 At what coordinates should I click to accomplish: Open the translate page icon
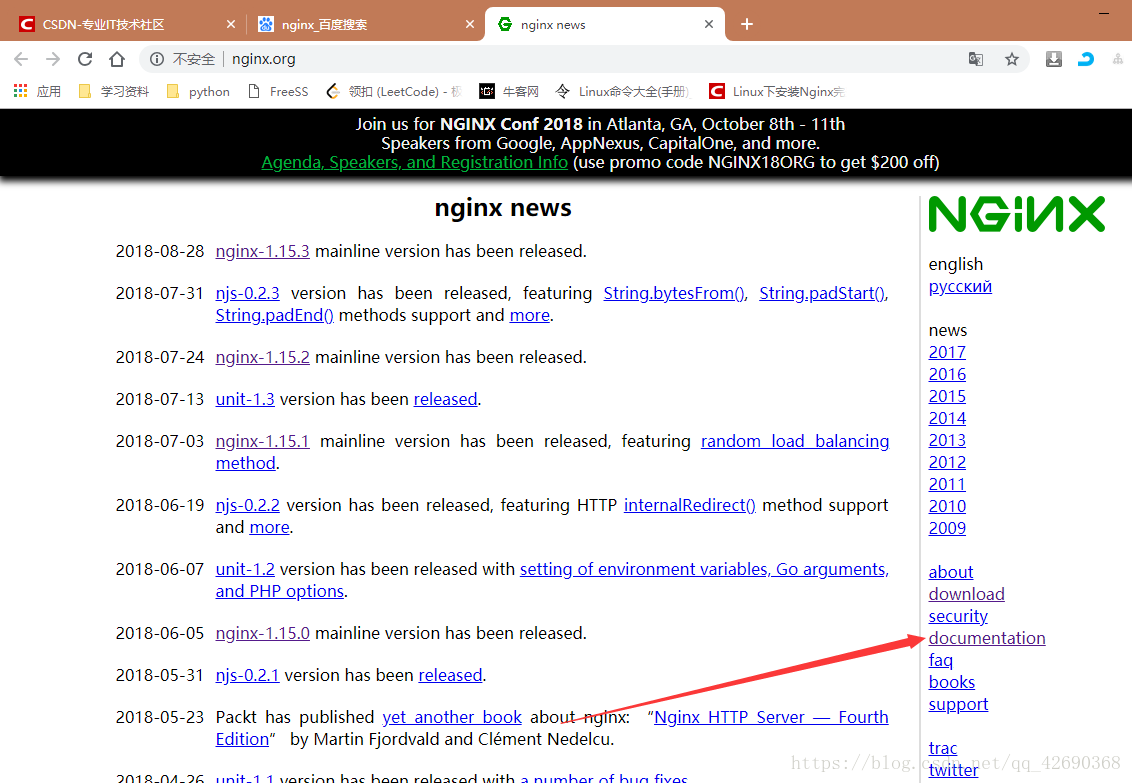[x=975, y=59]
